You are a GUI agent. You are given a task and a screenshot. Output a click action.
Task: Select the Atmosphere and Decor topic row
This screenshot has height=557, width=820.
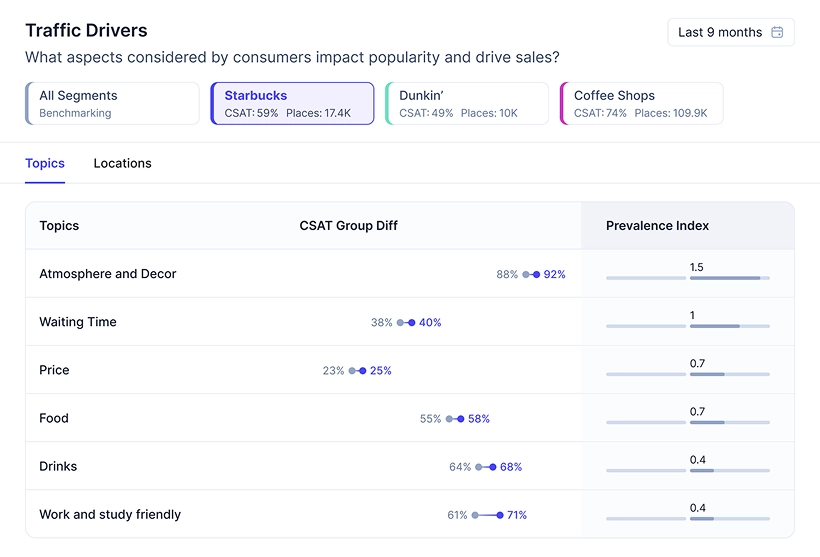[108, 274]
